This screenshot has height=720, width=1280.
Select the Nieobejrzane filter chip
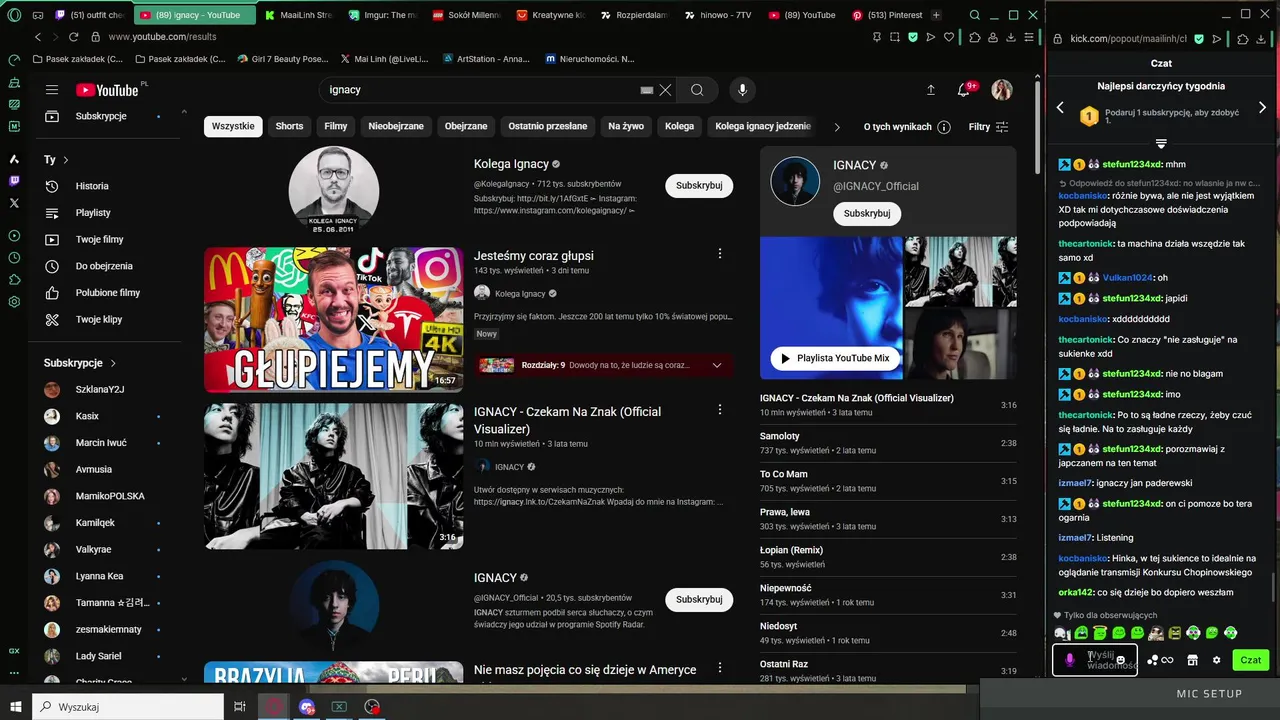click(396, 127)
